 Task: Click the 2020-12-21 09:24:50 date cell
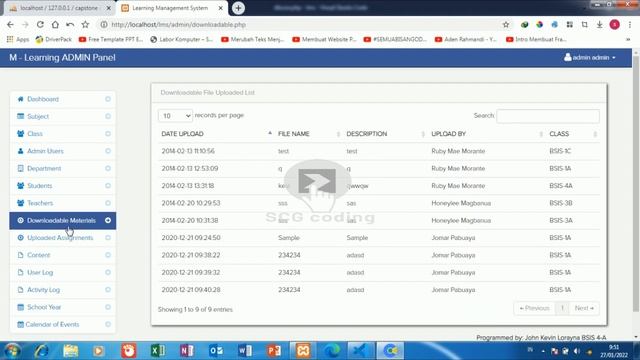(x=191, y=238)
